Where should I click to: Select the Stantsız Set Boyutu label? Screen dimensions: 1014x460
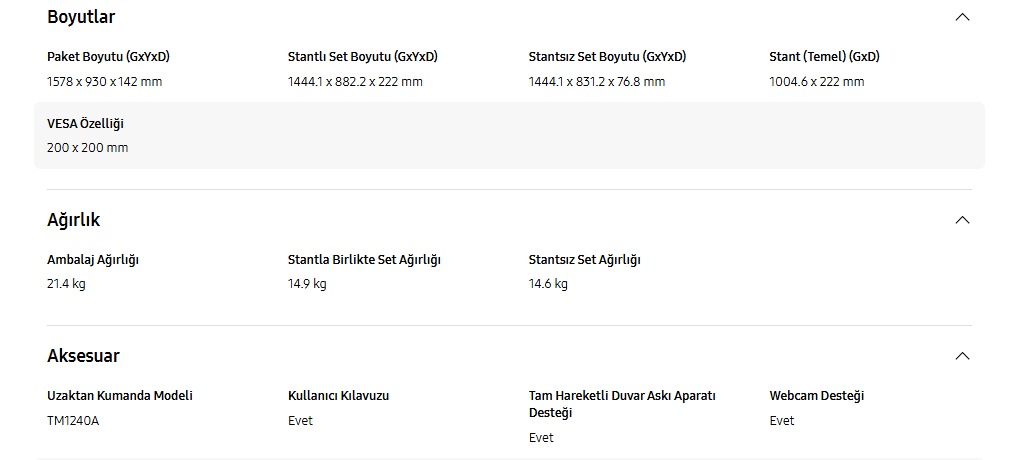(x=607, y=57)
